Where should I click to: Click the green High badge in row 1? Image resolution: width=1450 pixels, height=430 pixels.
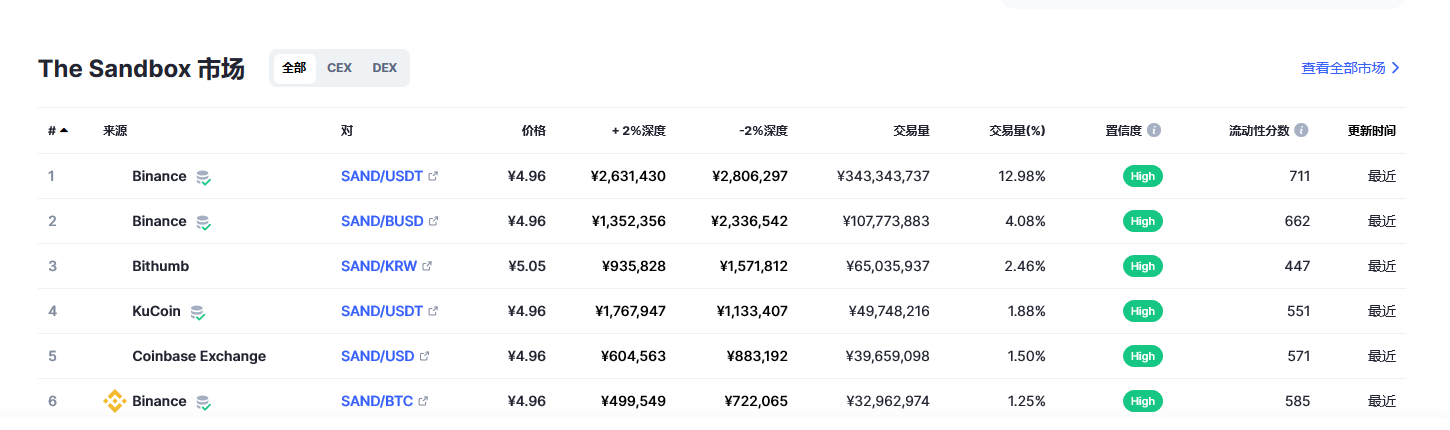coord(1143,176)
